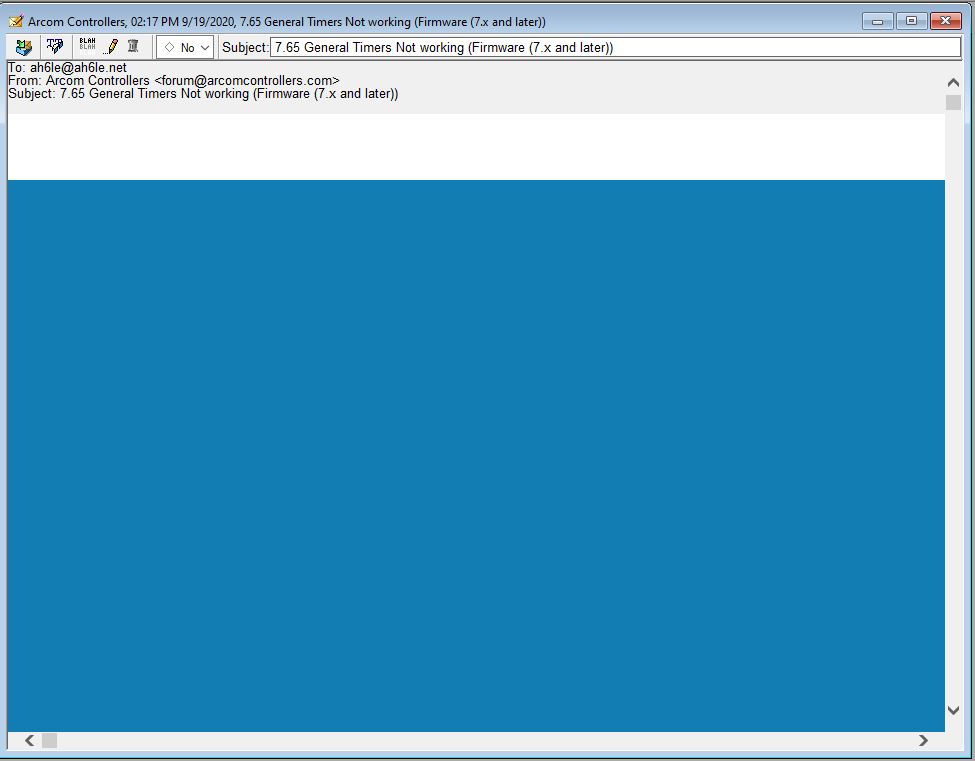
Task: Click the vertical scrollbar down arrow
Action: coord(953,710)
